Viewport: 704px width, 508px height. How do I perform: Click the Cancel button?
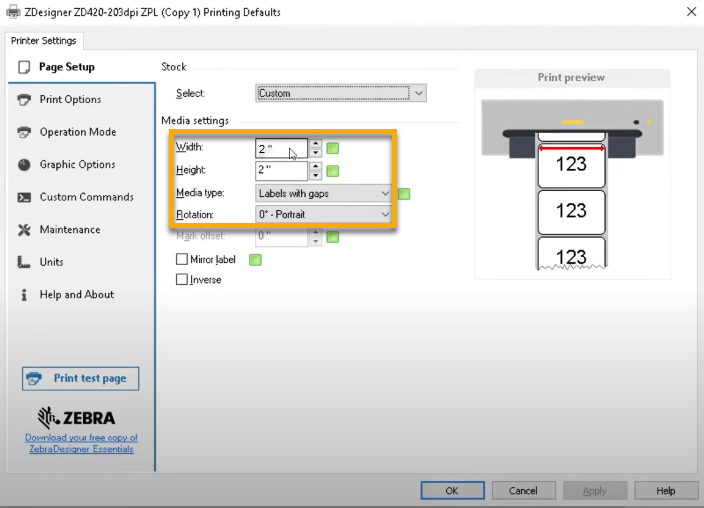(524, 490)
